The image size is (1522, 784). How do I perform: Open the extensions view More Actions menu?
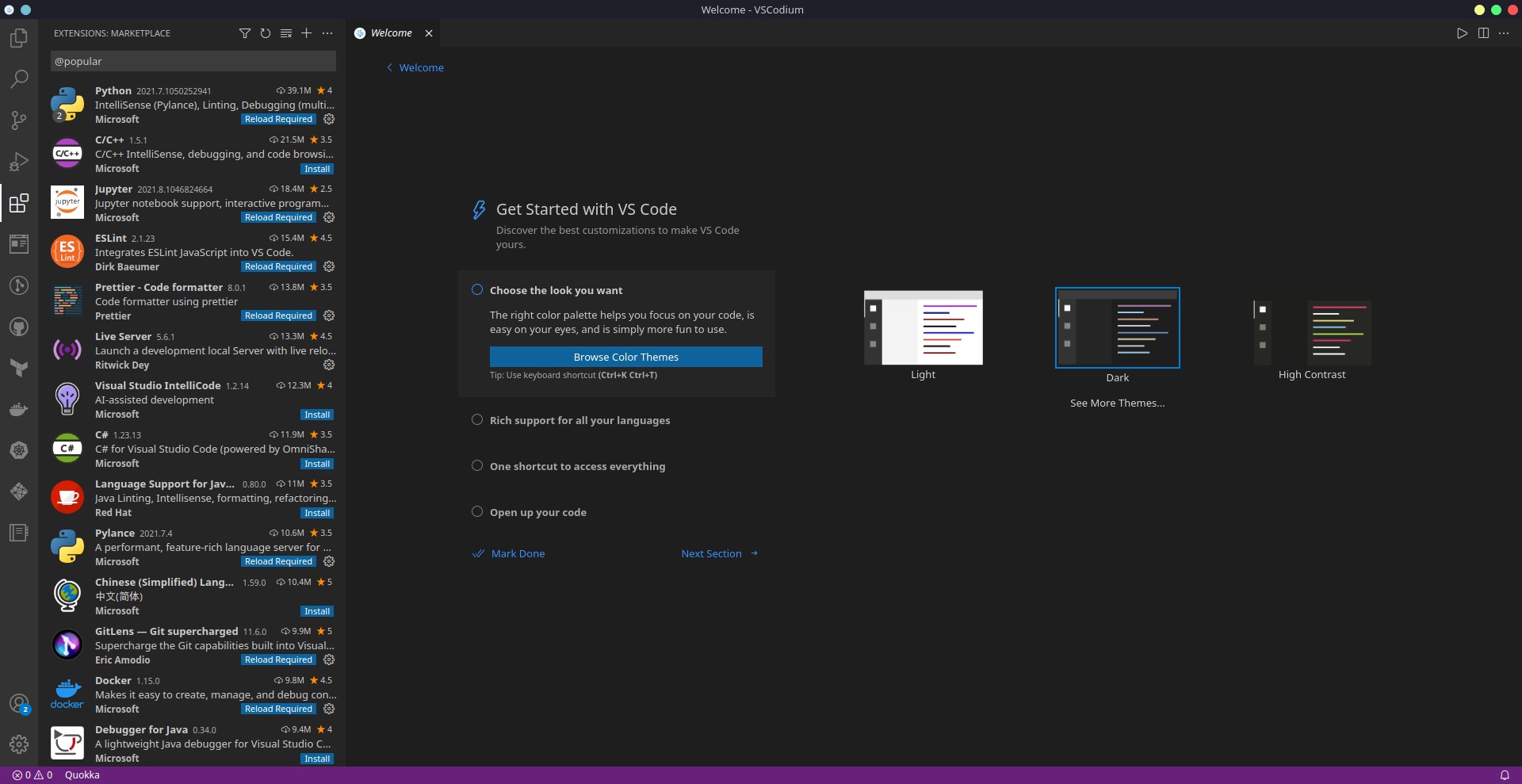(327, 33)
